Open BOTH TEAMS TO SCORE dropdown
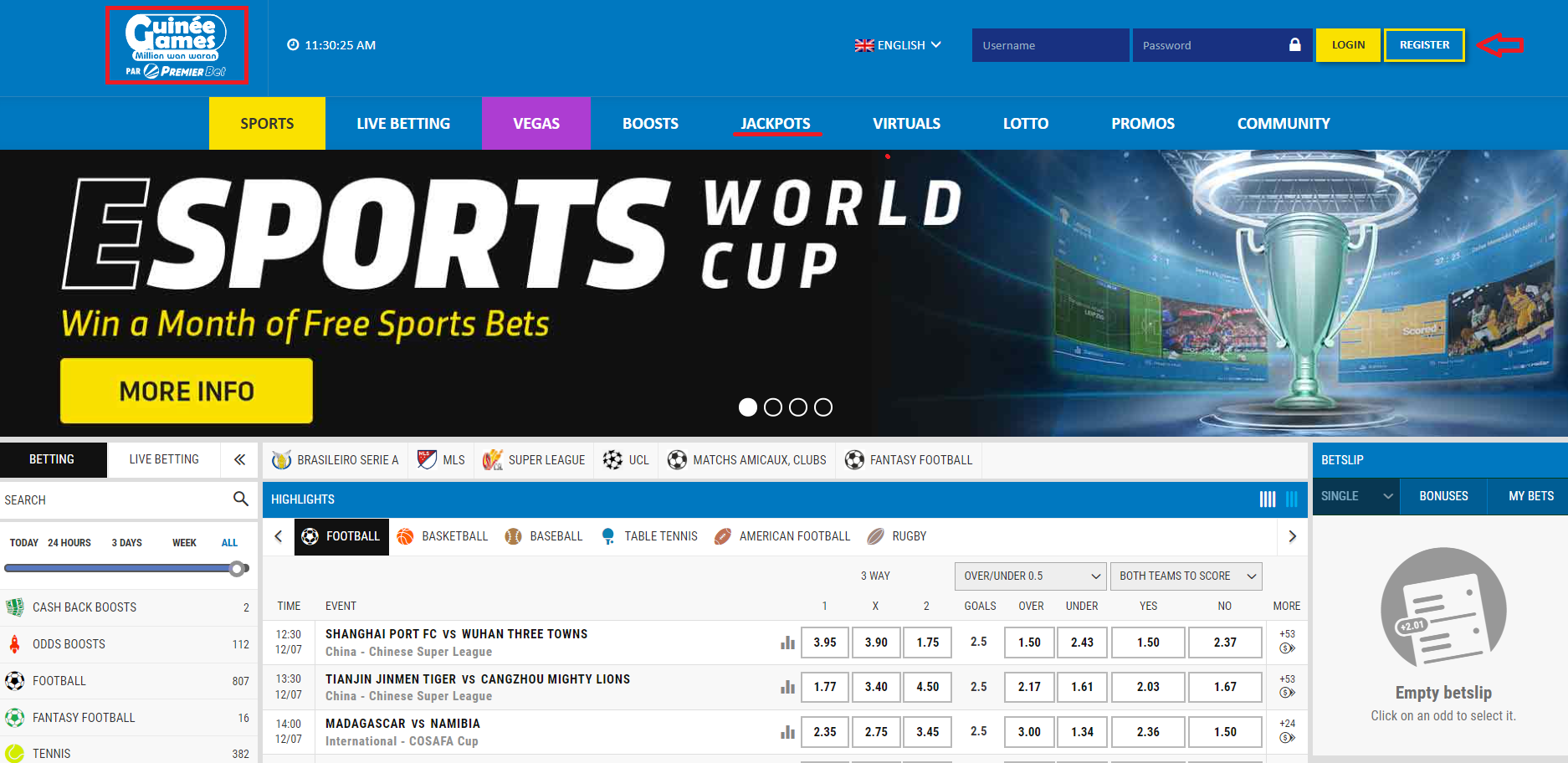1568x763 pixels. click(x=1186, y=576)
